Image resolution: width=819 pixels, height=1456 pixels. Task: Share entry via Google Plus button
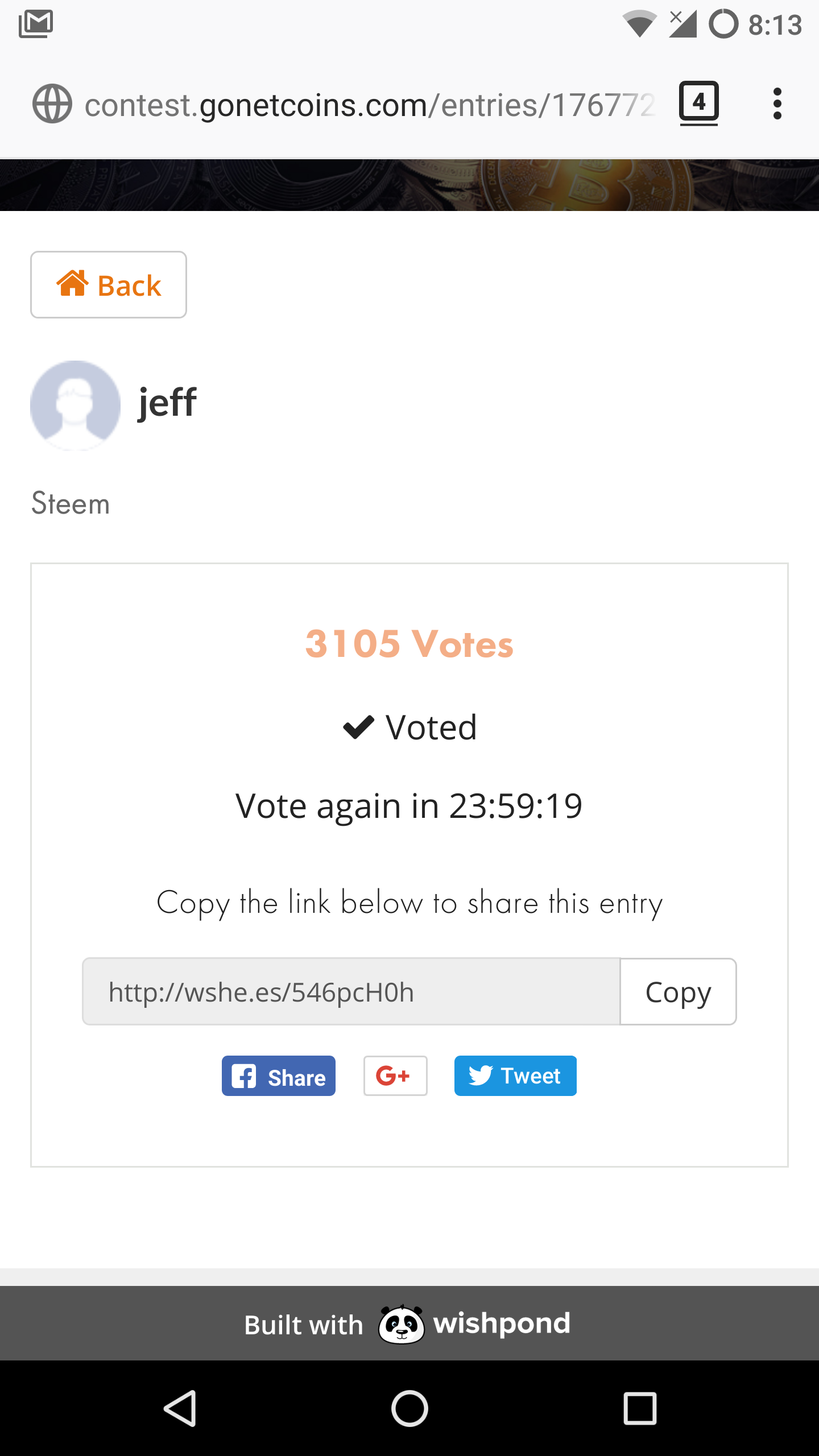point(395,1076)
